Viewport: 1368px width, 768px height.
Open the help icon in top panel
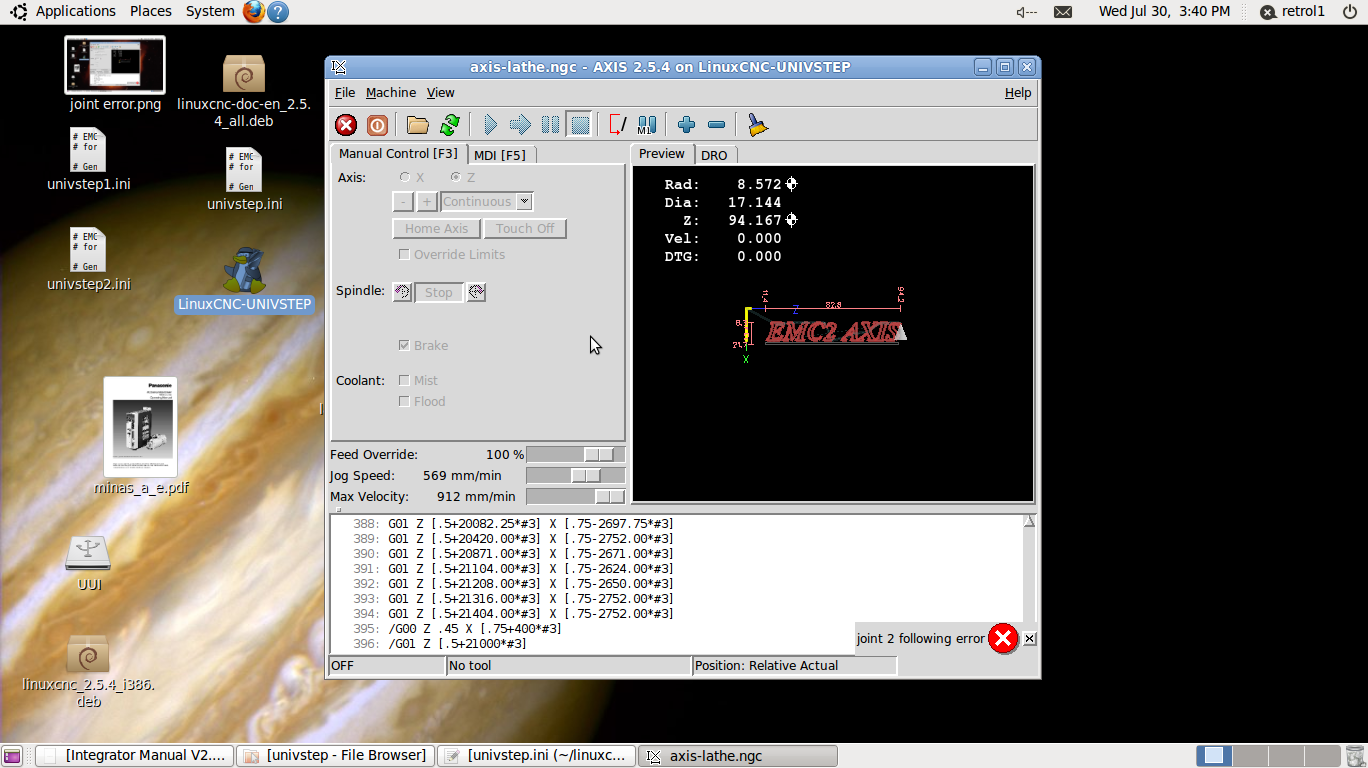click(x=278, y=12)
